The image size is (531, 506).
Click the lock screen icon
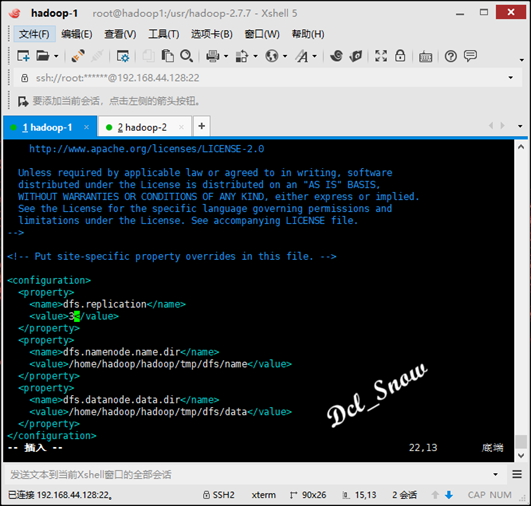click(400, 56)
